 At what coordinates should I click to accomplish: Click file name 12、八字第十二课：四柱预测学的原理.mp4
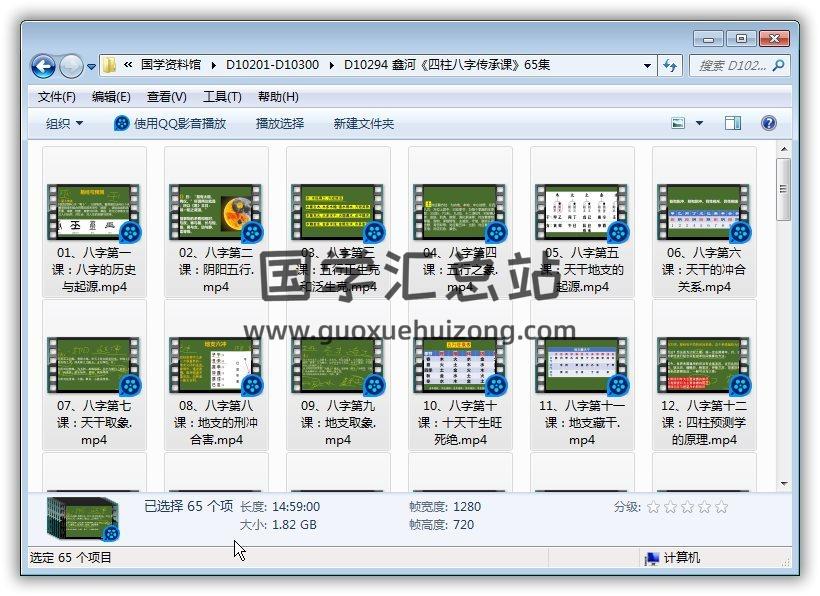[x=704, y=422]
